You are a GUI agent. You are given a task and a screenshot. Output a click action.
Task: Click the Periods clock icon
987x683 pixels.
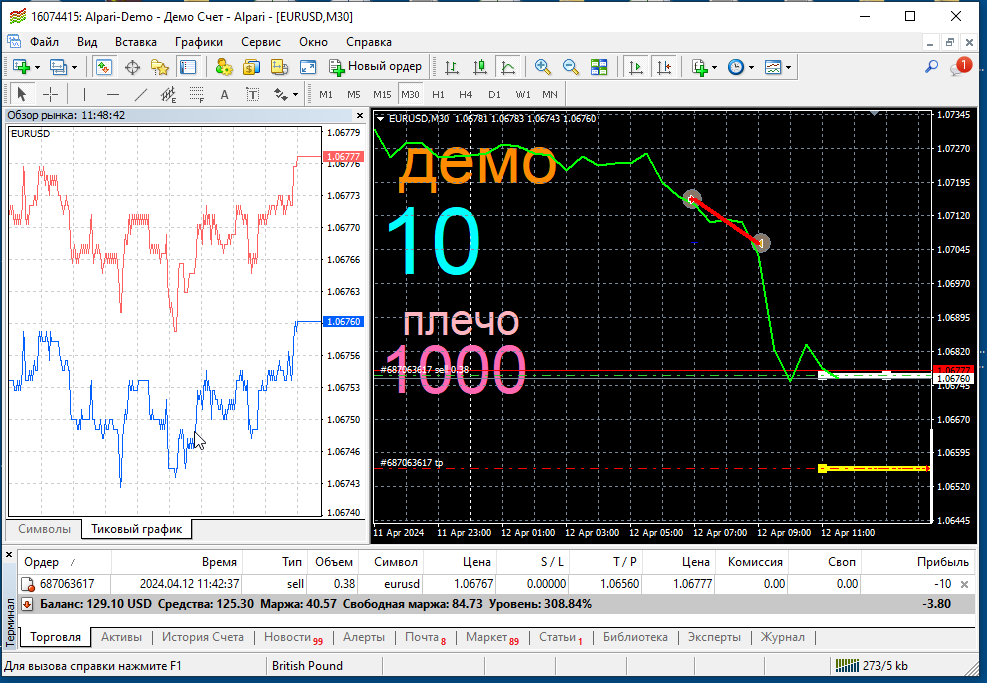[735, 67]
